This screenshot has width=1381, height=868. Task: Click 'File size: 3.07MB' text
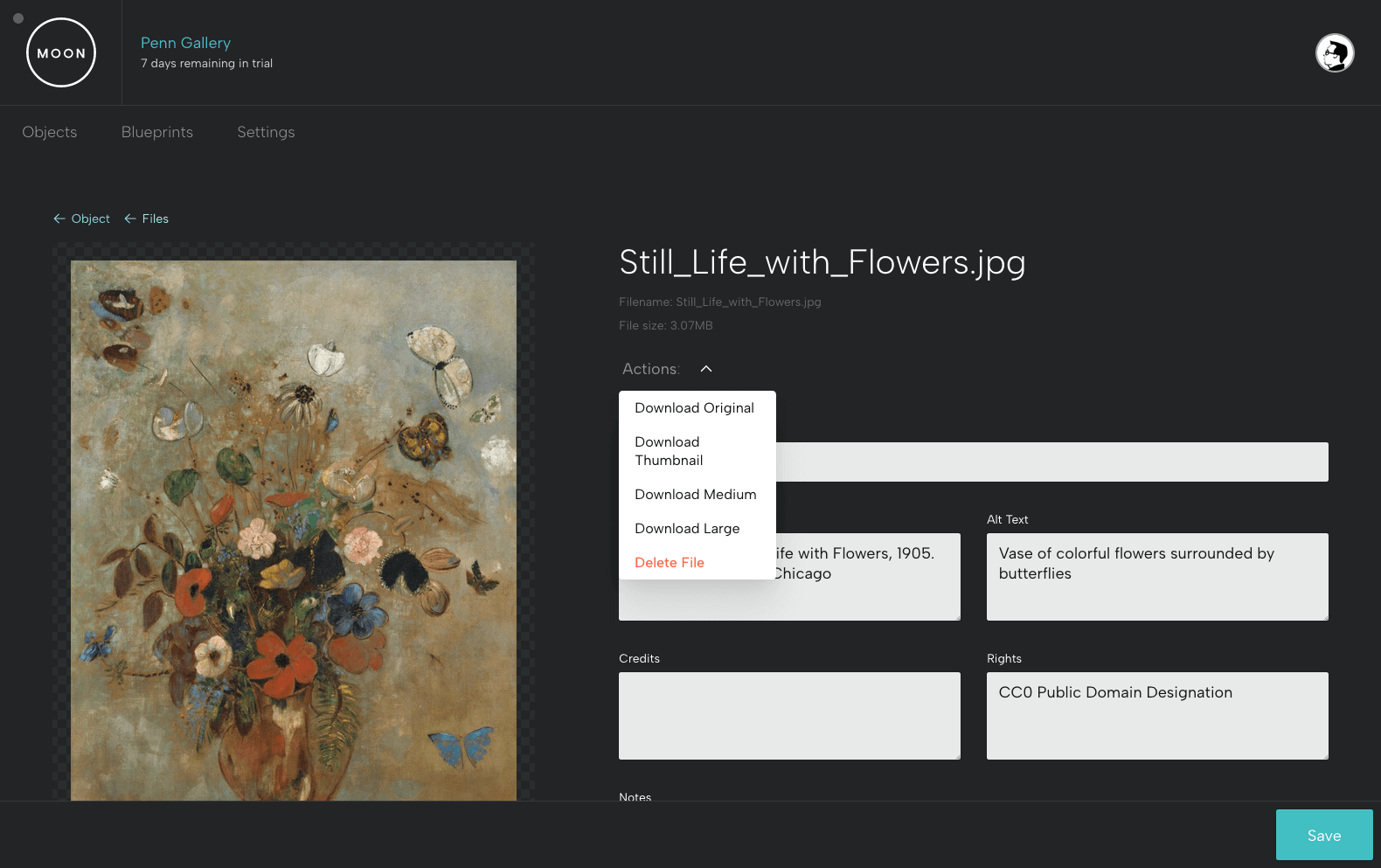point(666,325)
